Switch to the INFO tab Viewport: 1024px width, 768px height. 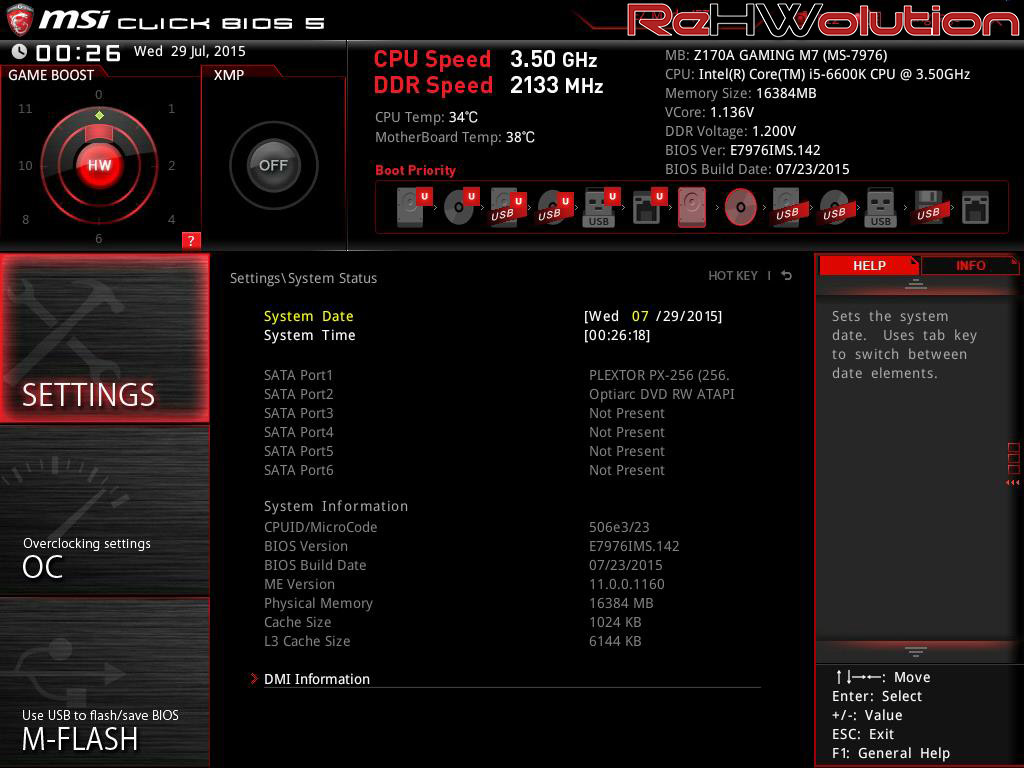pyautogui.click(x=970, y=265)
